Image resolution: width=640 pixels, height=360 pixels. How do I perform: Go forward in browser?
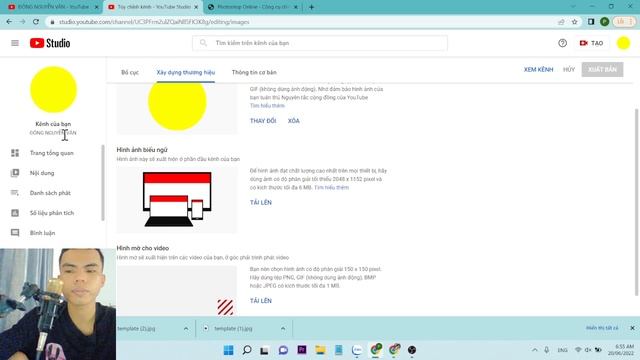(x=22, y=22)
